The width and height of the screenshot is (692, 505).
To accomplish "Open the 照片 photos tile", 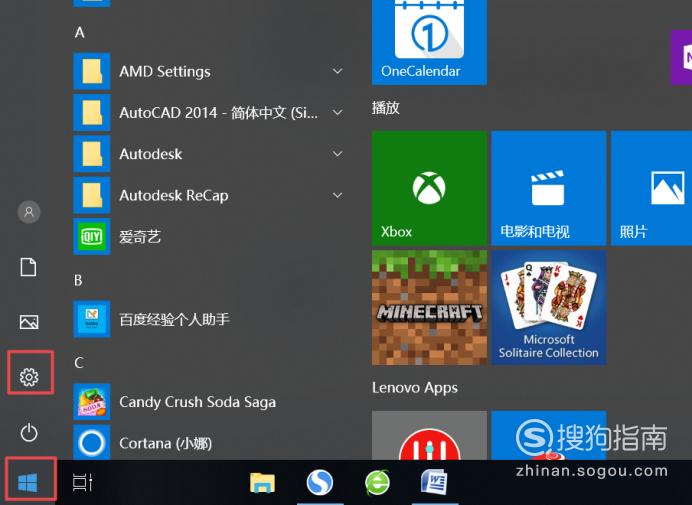I will 651,188.
